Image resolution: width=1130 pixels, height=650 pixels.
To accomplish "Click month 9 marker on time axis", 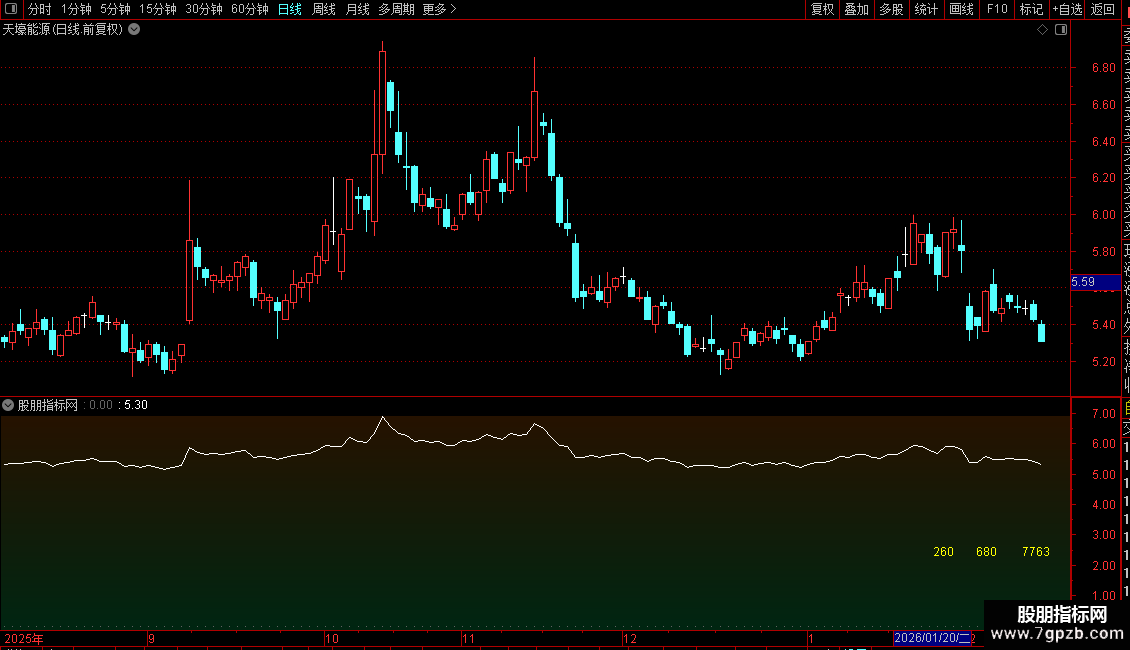I will click(151, 638).
